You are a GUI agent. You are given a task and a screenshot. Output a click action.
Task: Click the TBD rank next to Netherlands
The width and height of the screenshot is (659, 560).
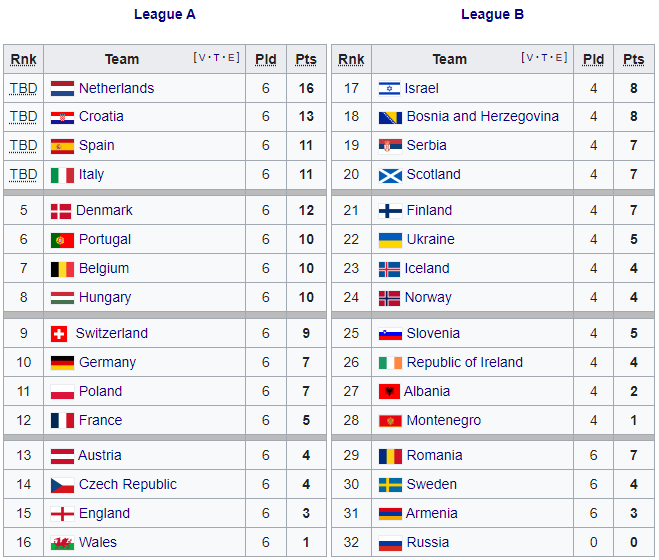23,88
